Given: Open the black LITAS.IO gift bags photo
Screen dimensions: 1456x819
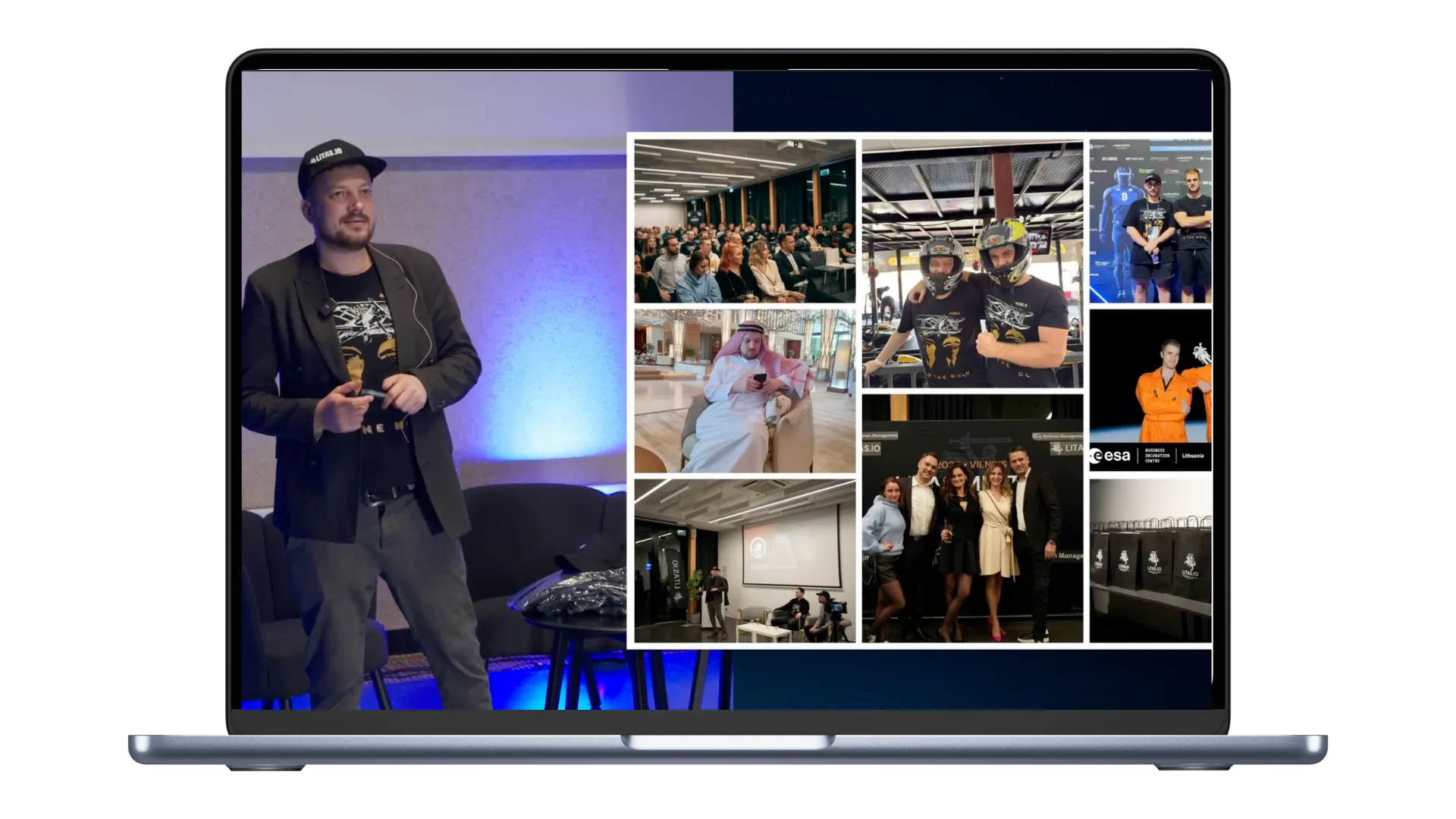Looking at the screenshot, I should point(1150,561).
